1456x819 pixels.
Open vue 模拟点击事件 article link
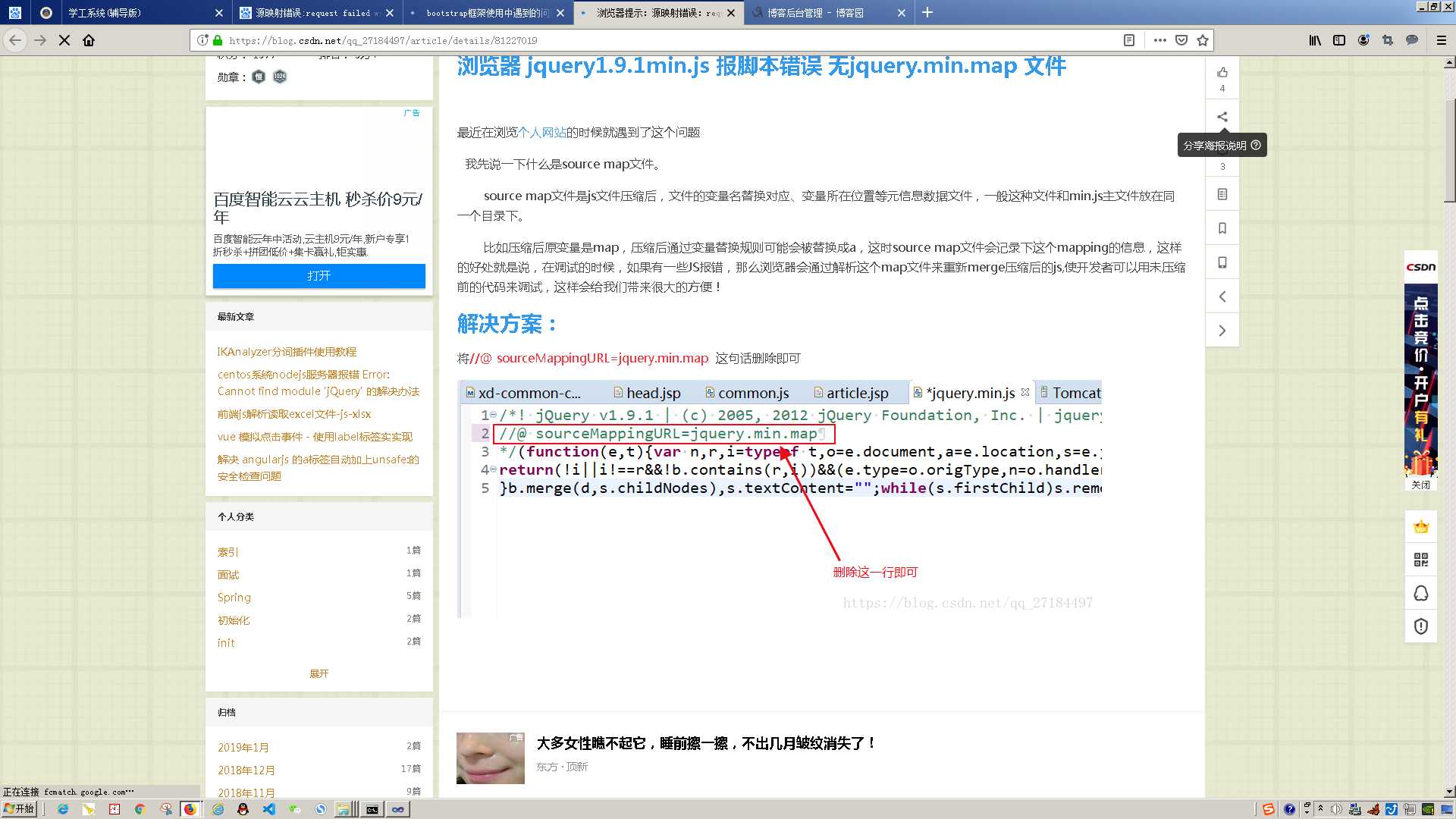315,437
